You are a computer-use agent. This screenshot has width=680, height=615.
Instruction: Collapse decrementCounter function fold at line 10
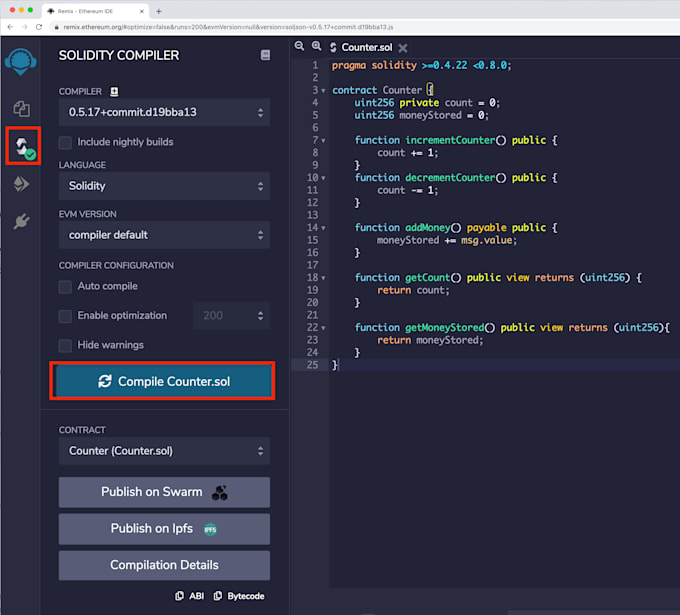pos(323,178)
